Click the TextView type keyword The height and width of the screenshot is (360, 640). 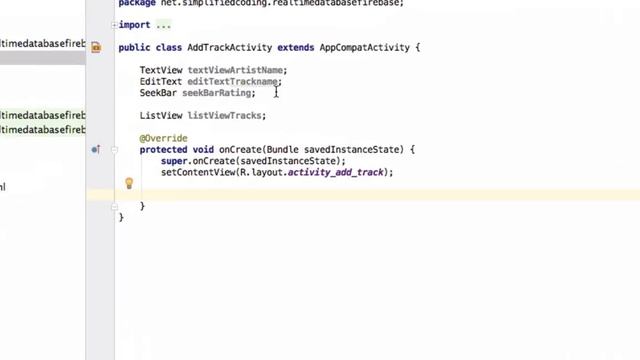coord(161,70)
